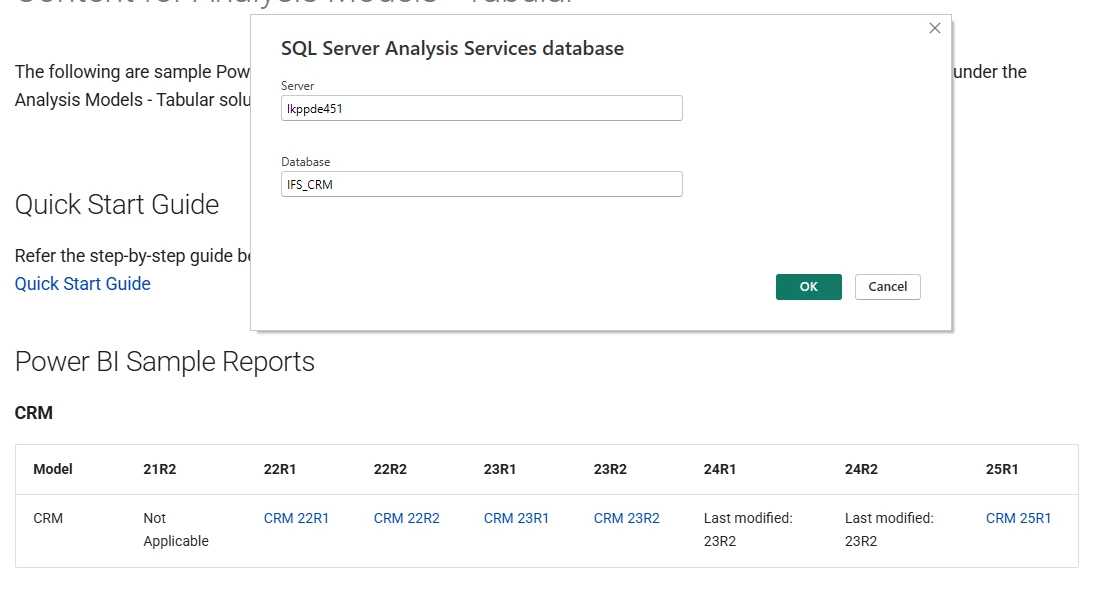This screenshot has width=1117, height=597.
Task: Click the Not Applicable table cell
Action: pyautogui.click(x=176, y=529)
